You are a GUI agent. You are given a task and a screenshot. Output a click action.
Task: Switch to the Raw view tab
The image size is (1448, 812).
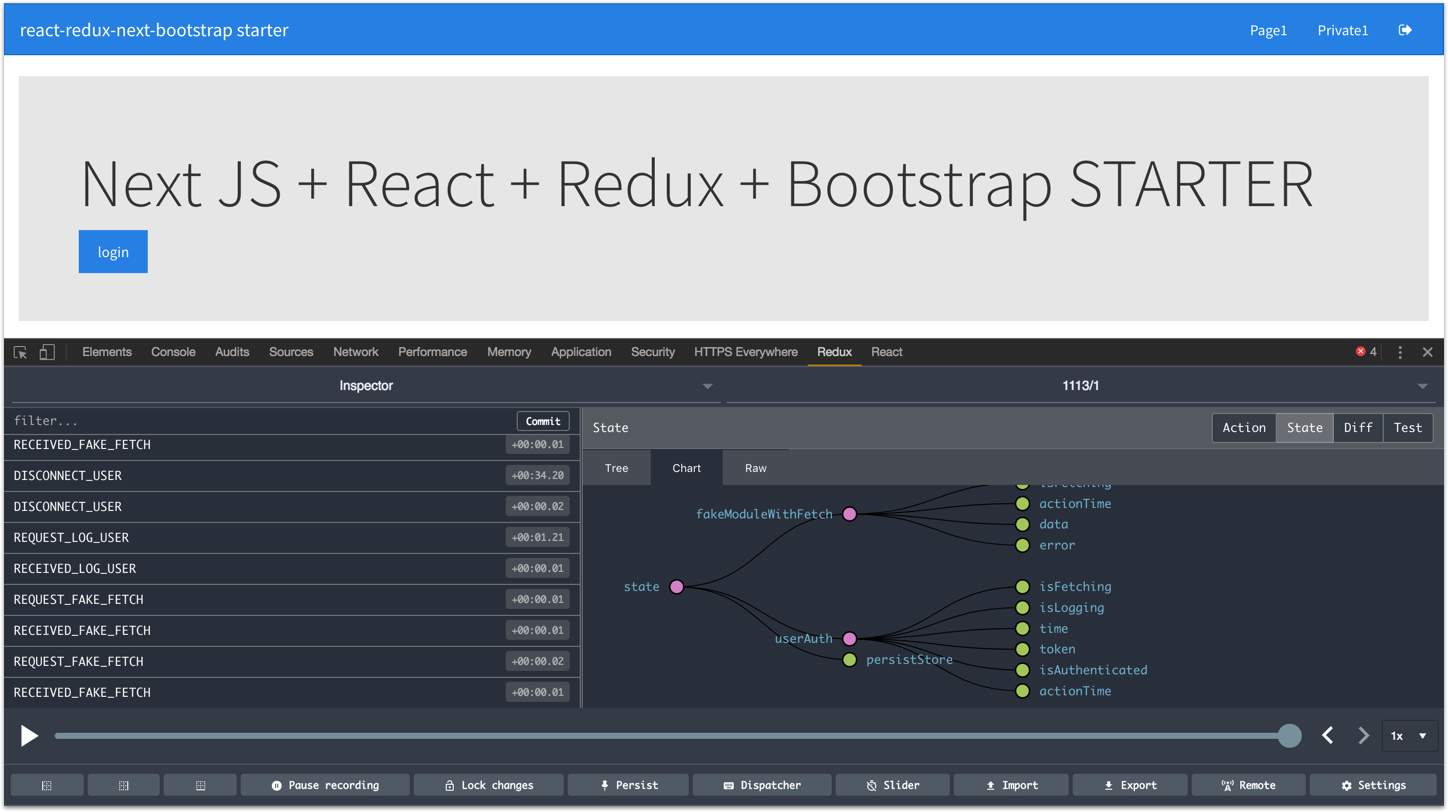click(755, 468)
